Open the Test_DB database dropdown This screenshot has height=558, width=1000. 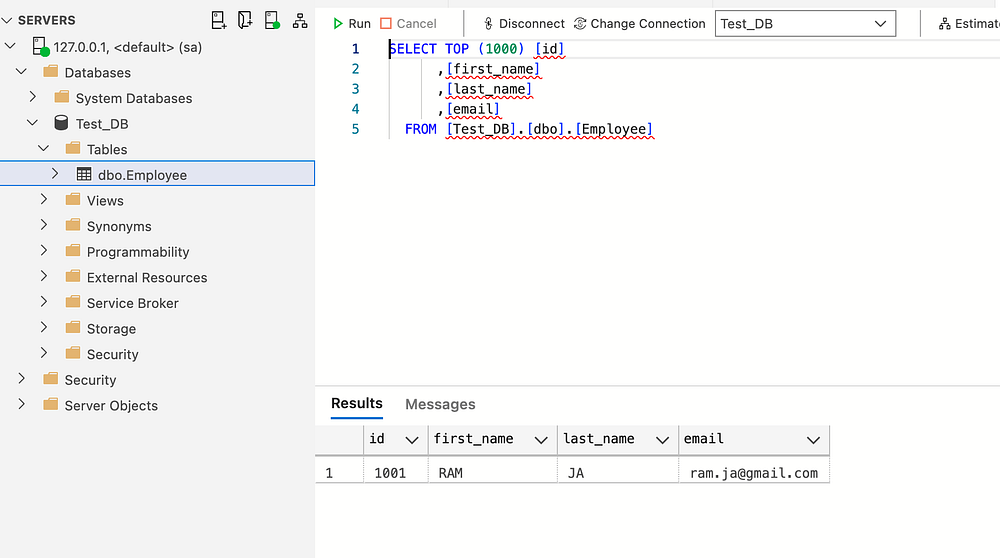805,24
